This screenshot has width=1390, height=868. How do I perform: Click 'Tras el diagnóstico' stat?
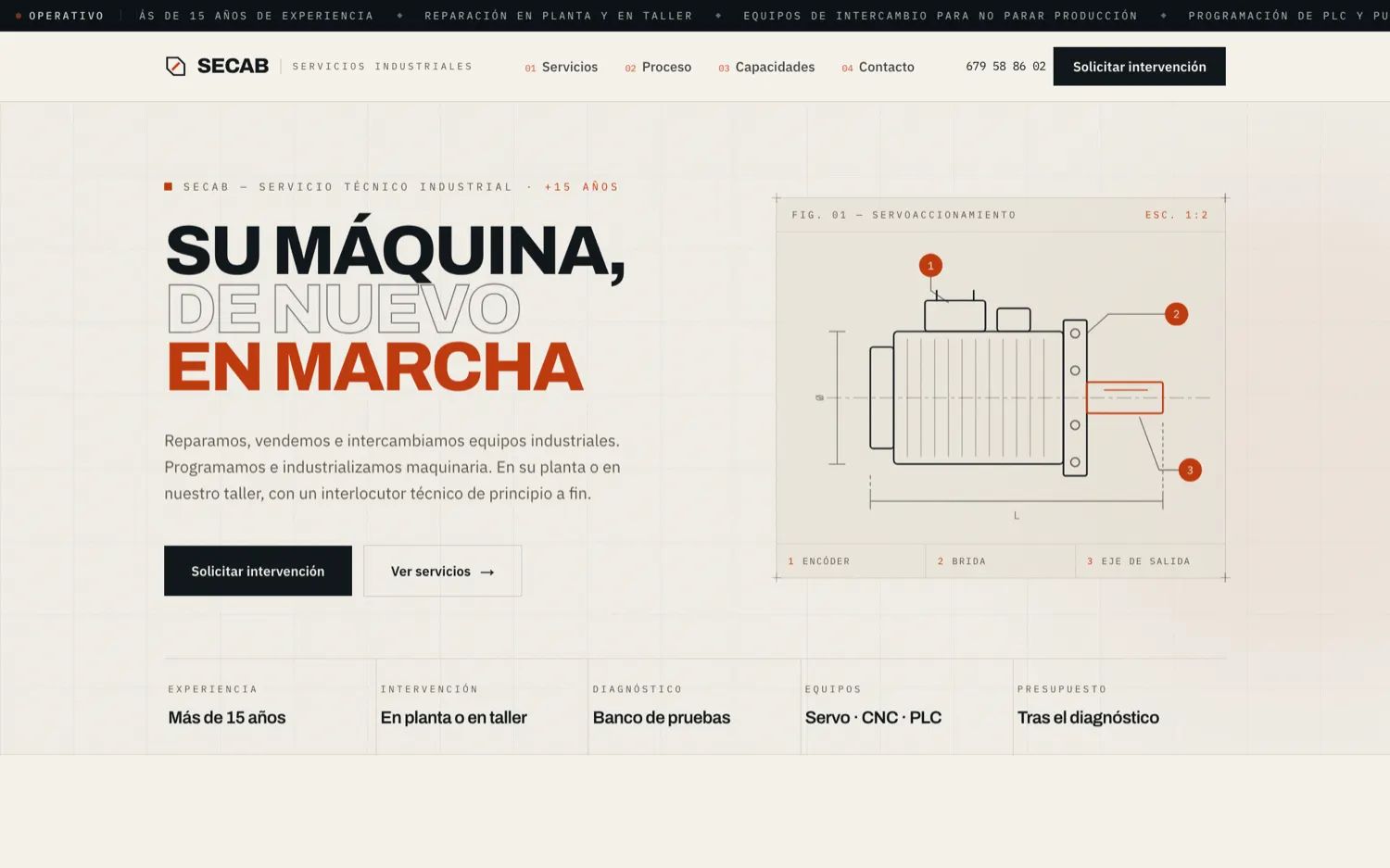(x=1088, y=717)
